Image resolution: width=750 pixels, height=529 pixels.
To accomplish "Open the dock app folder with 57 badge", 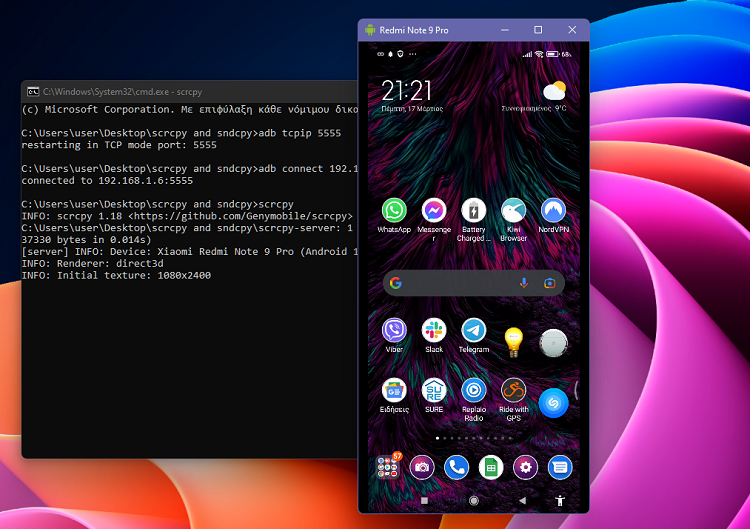I will (388, 467).
